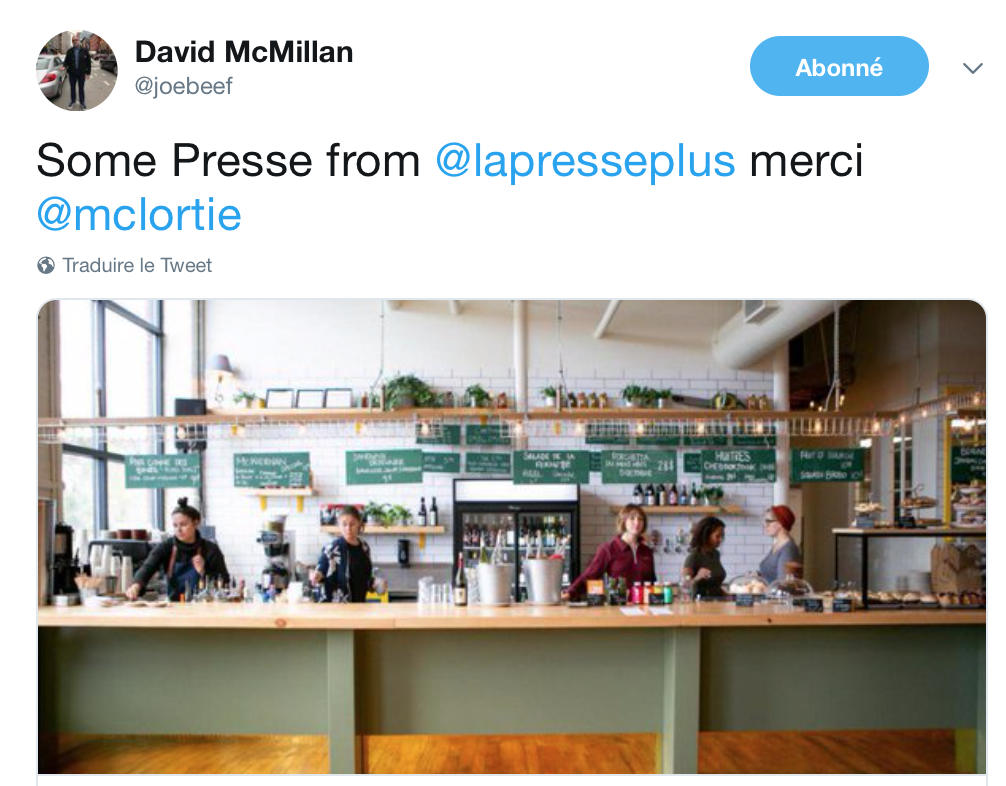Open the @lapresseplus mention

tap(585, 160)
